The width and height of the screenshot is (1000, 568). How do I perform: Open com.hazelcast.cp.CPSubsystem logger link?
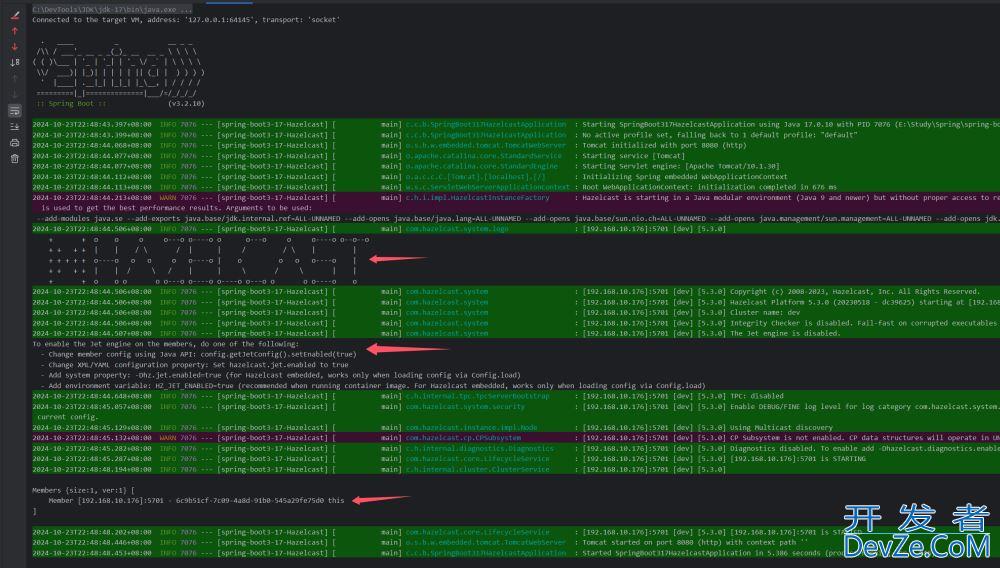coord(464,438)
